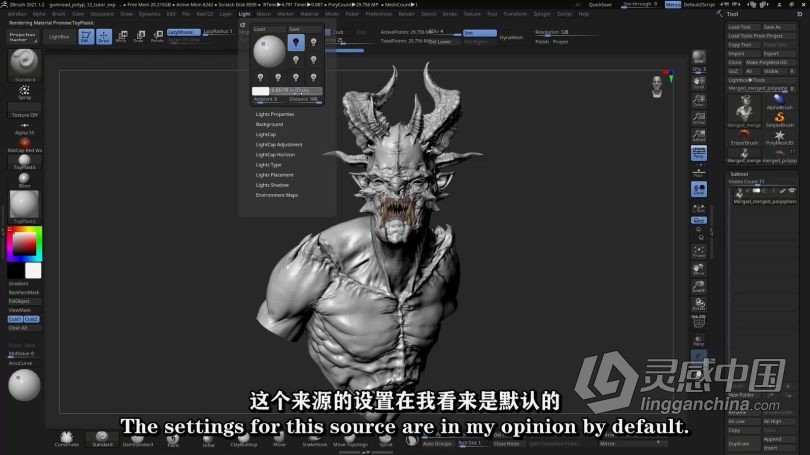Viewport: 810px width, 455px height.
Task: Toggle the highlighted active light bulb
Action: (x=296, y=42)
